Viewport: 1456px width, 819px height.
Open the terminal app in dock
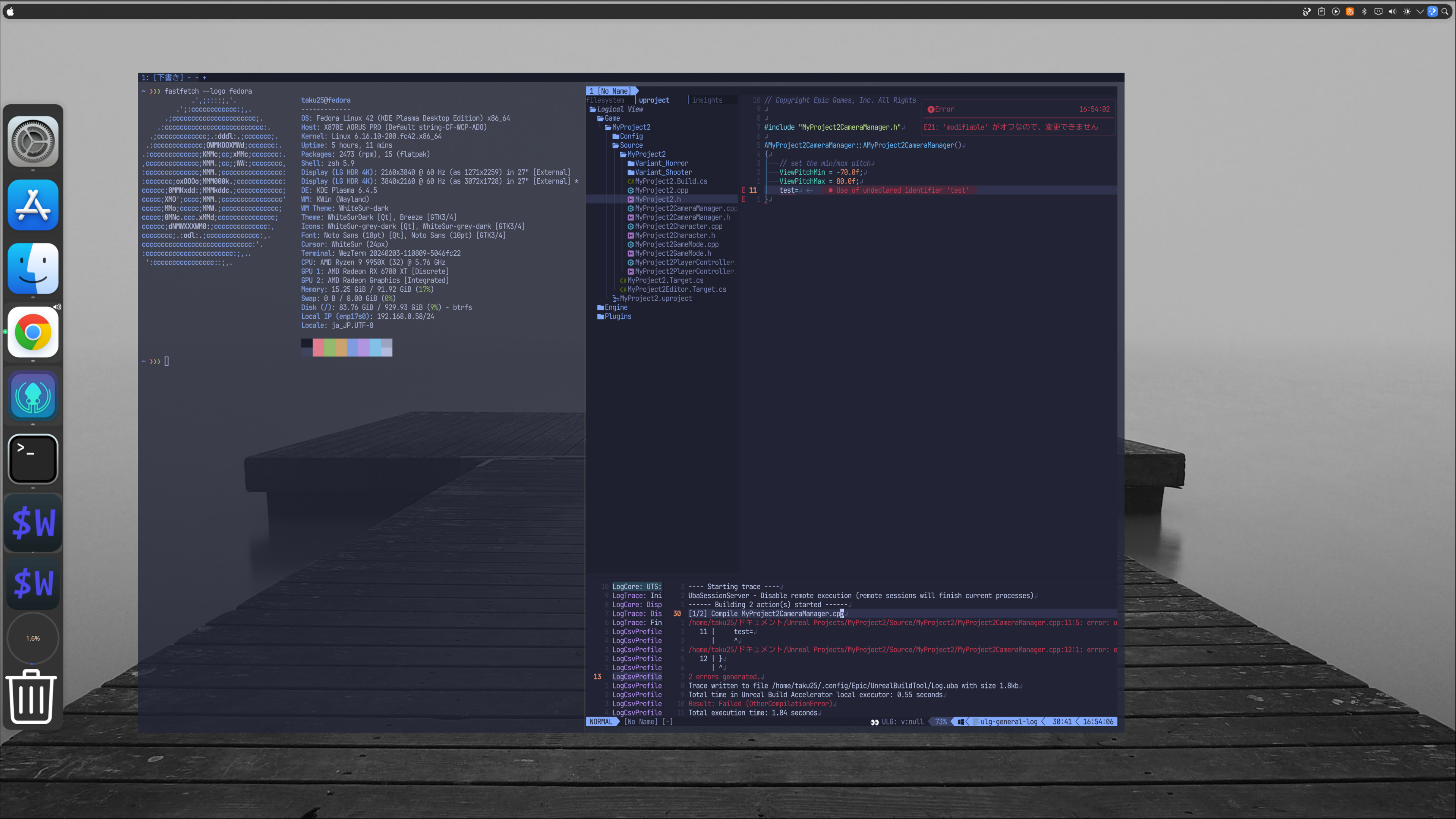coord(33,459)
